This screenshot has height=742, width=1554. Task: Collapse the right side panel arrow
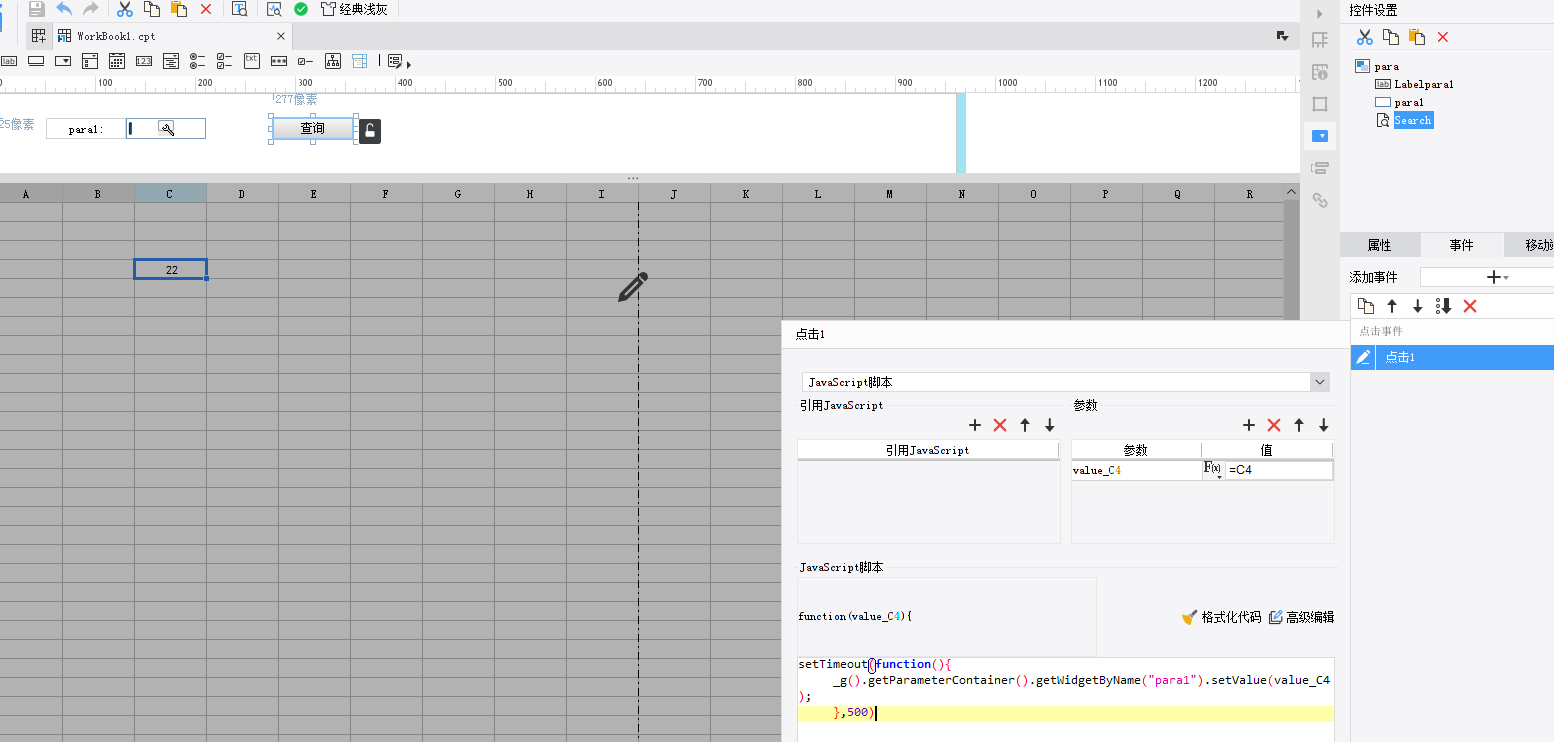[1320, 13]
